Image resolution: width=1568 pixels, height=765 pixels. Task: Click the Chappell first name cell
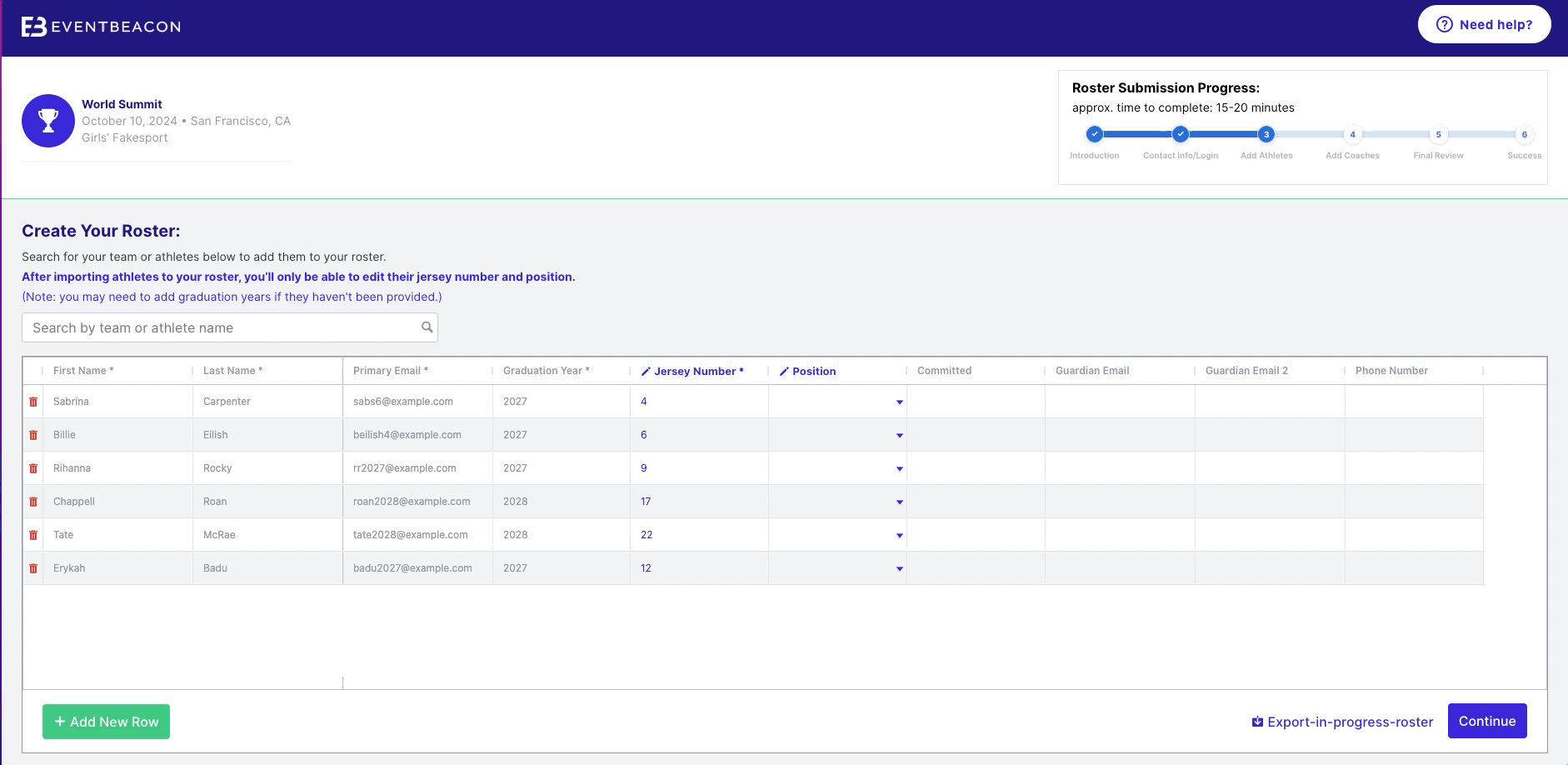pyautogui.click(x=117, y=502)
